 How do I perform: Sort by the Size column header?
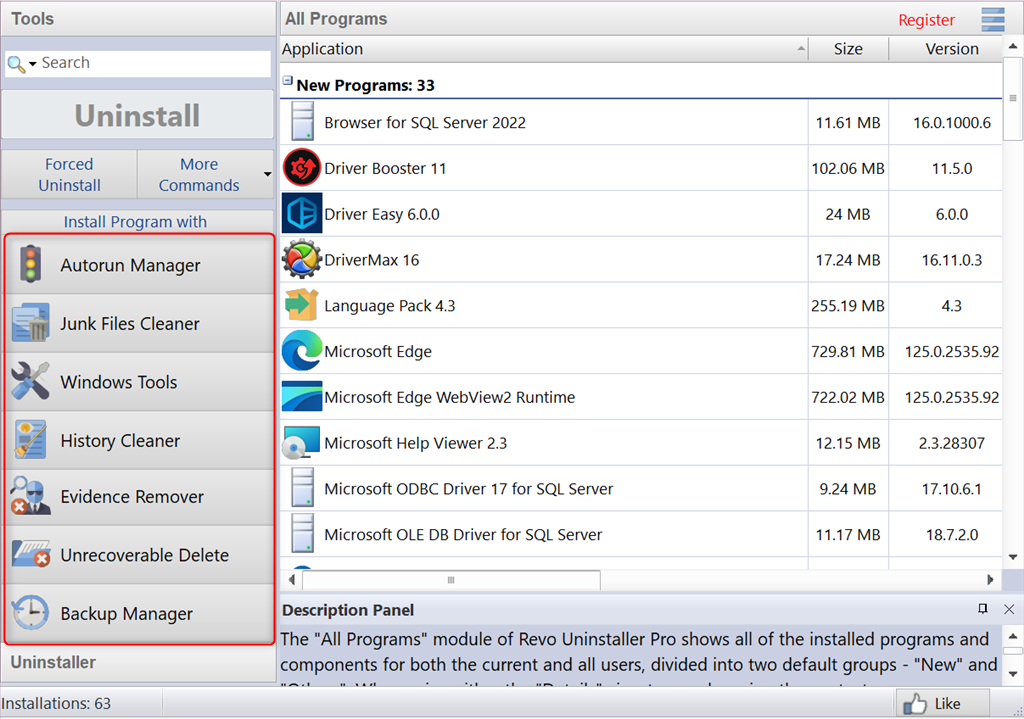[848, 49]
